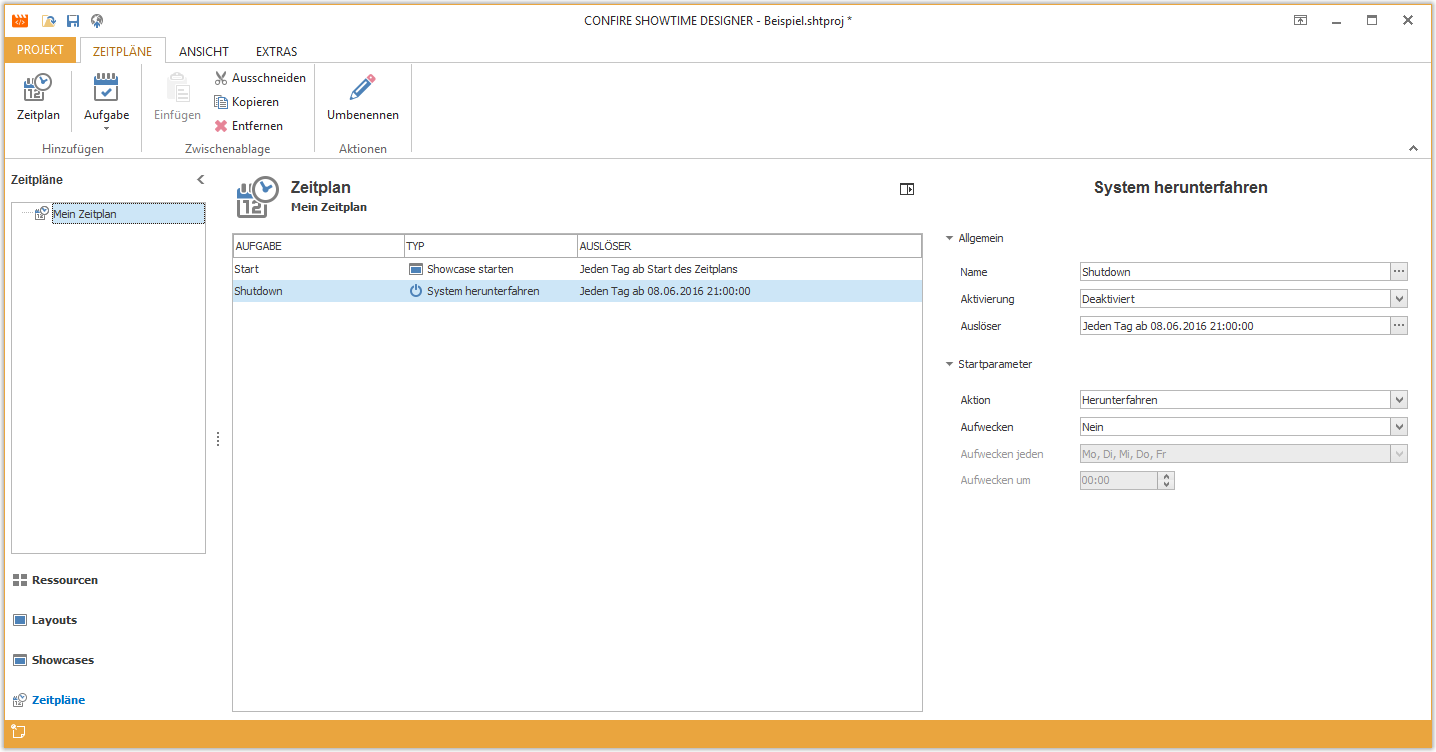Open the Showcases navigation section
The width and height of the screenshot is (1436, 752).
point(53,660)
